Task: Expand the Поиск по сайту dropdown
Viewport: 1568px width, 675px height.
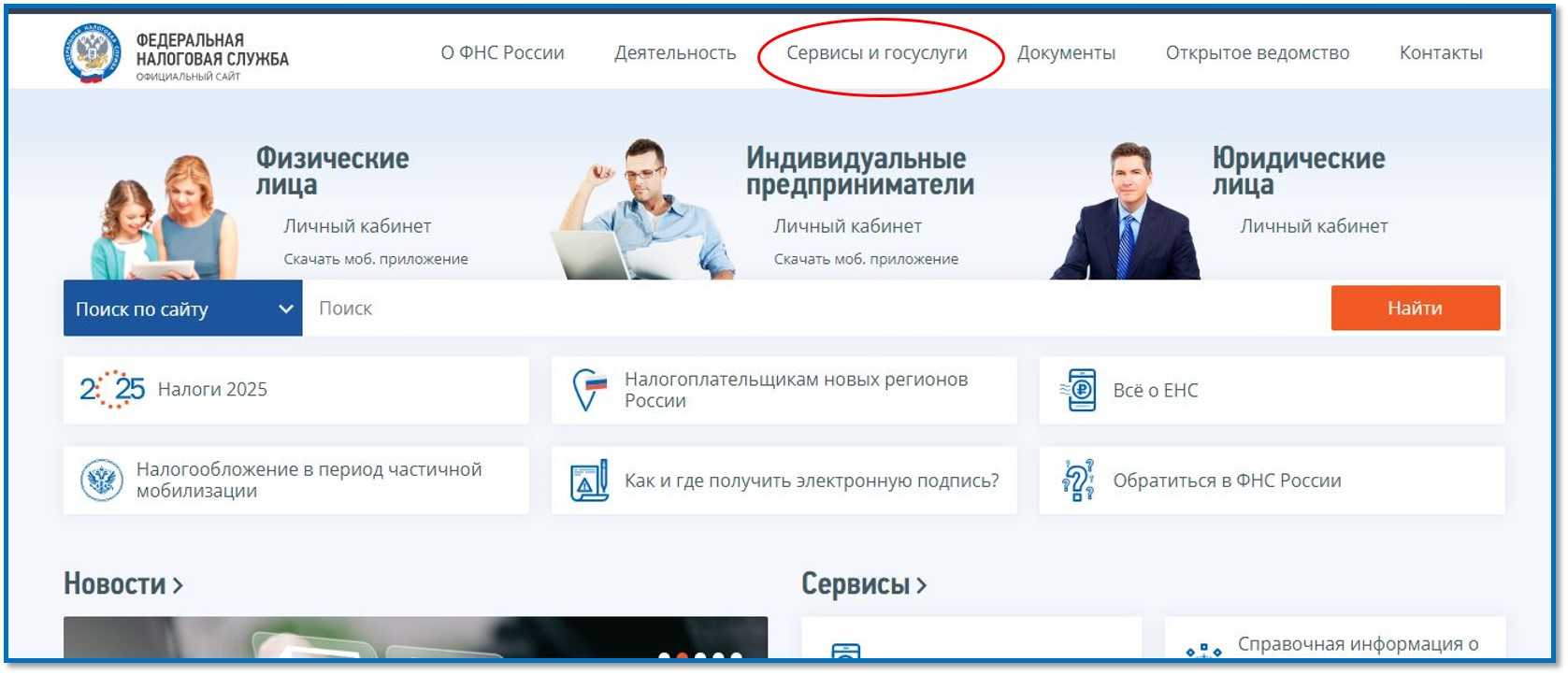Action: coord(183,309)
